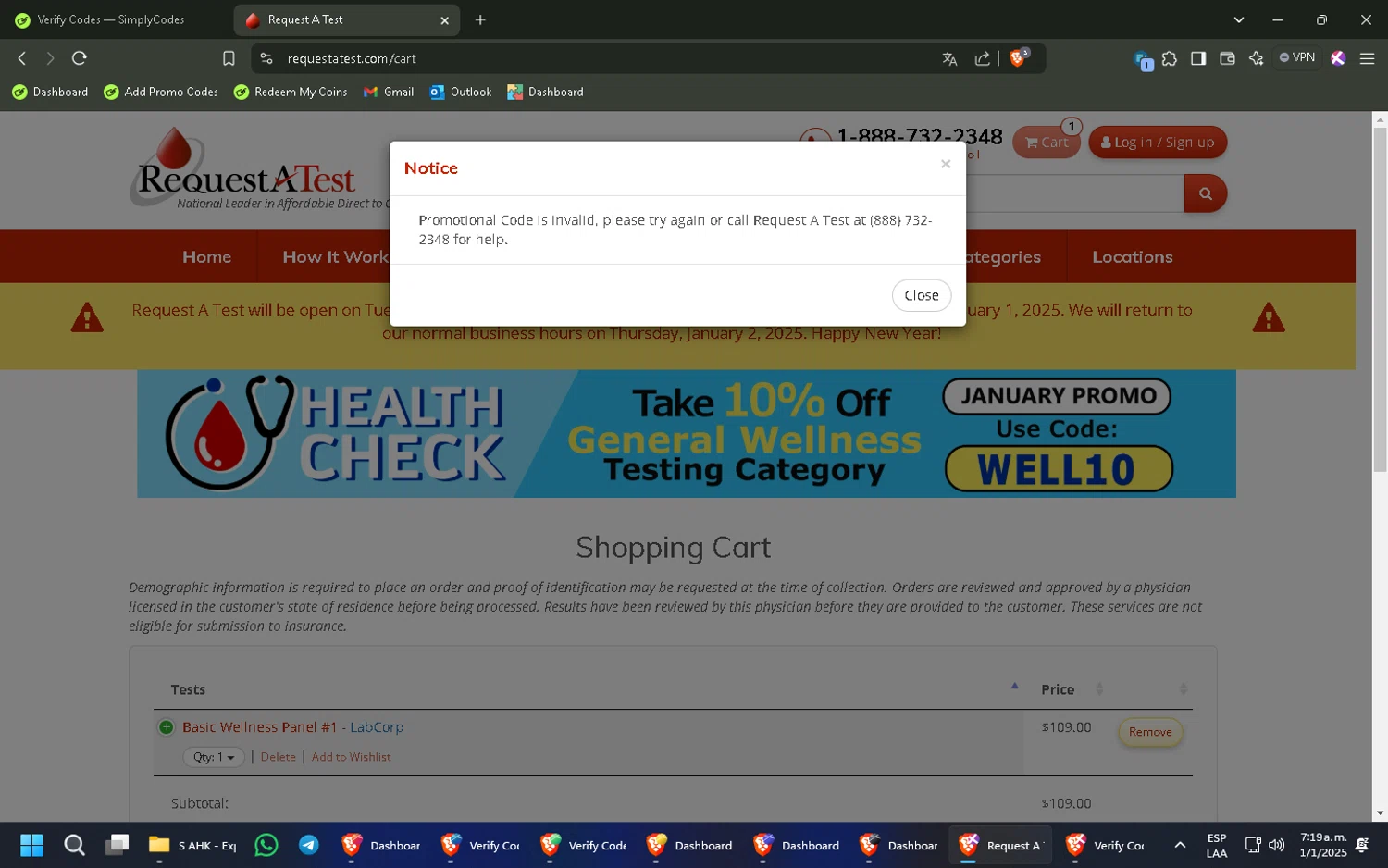This screenshot has height=868, width=1388.
Task: Click the Cart button
Action: pyautogui.click(x=1046, y=142)
